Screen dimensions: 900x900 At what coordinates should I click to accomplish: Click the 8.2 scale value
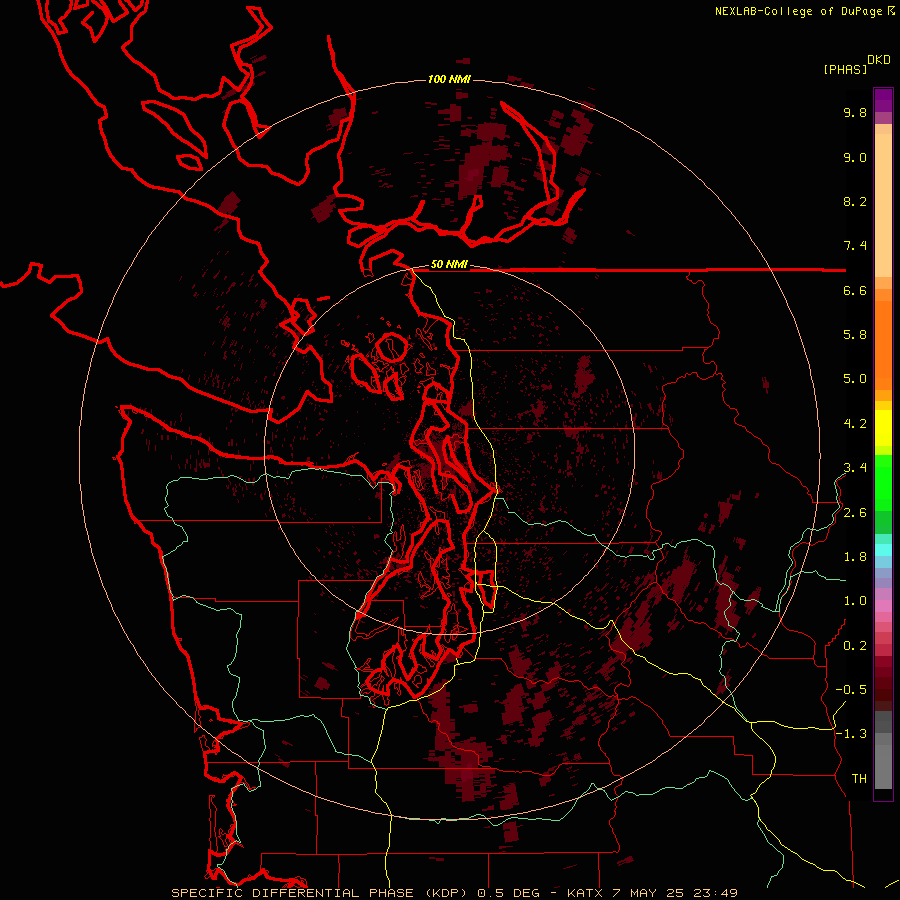click(x=855, y=202)
